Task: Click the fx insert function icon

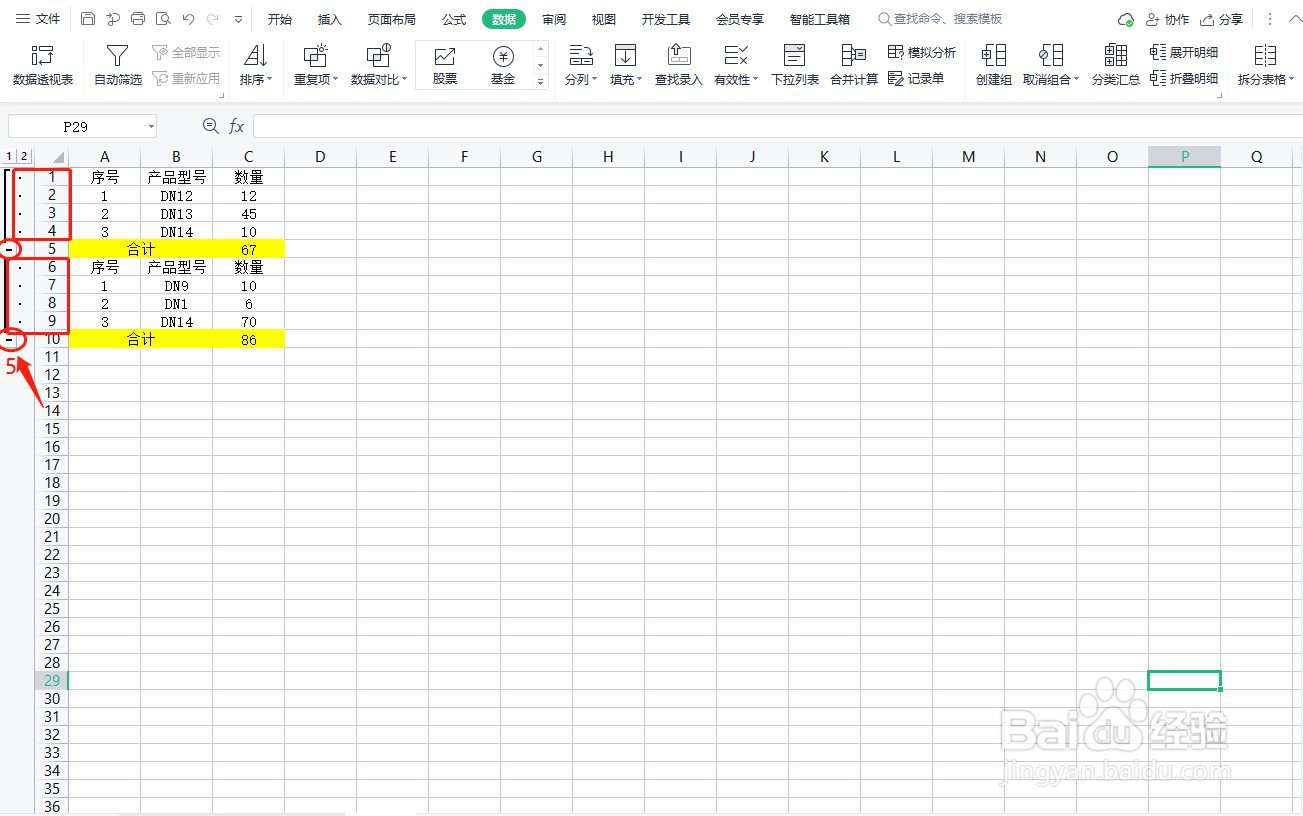Action: (x=237, y=126)
